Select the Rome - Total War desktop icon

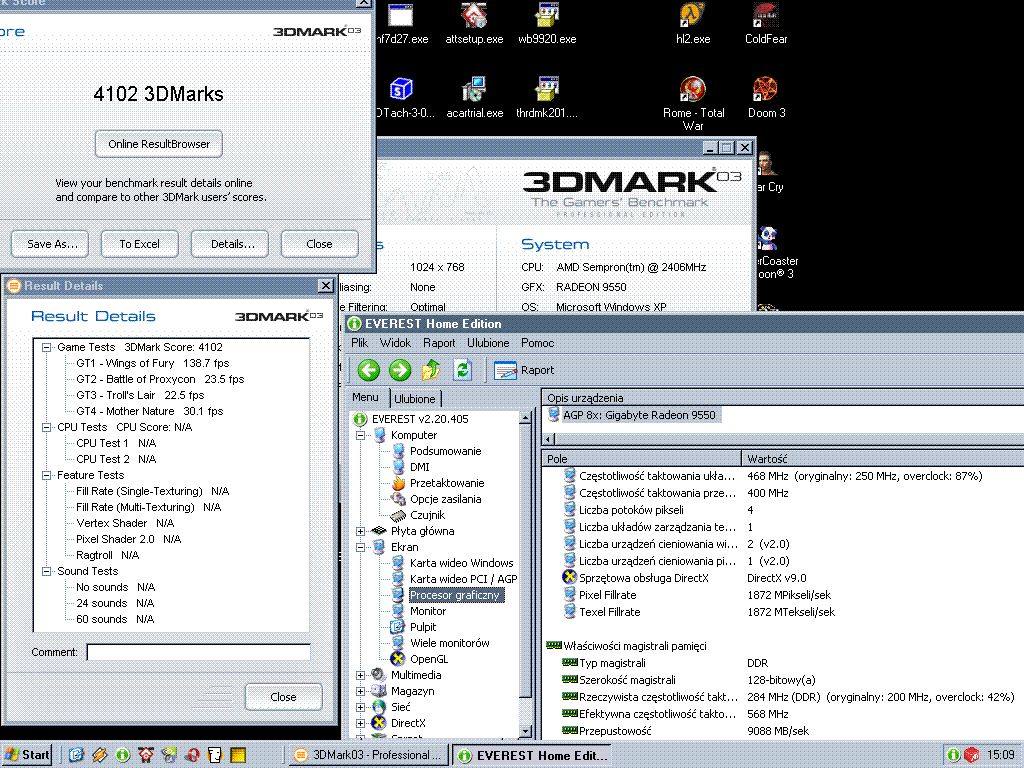coord(694,103)
